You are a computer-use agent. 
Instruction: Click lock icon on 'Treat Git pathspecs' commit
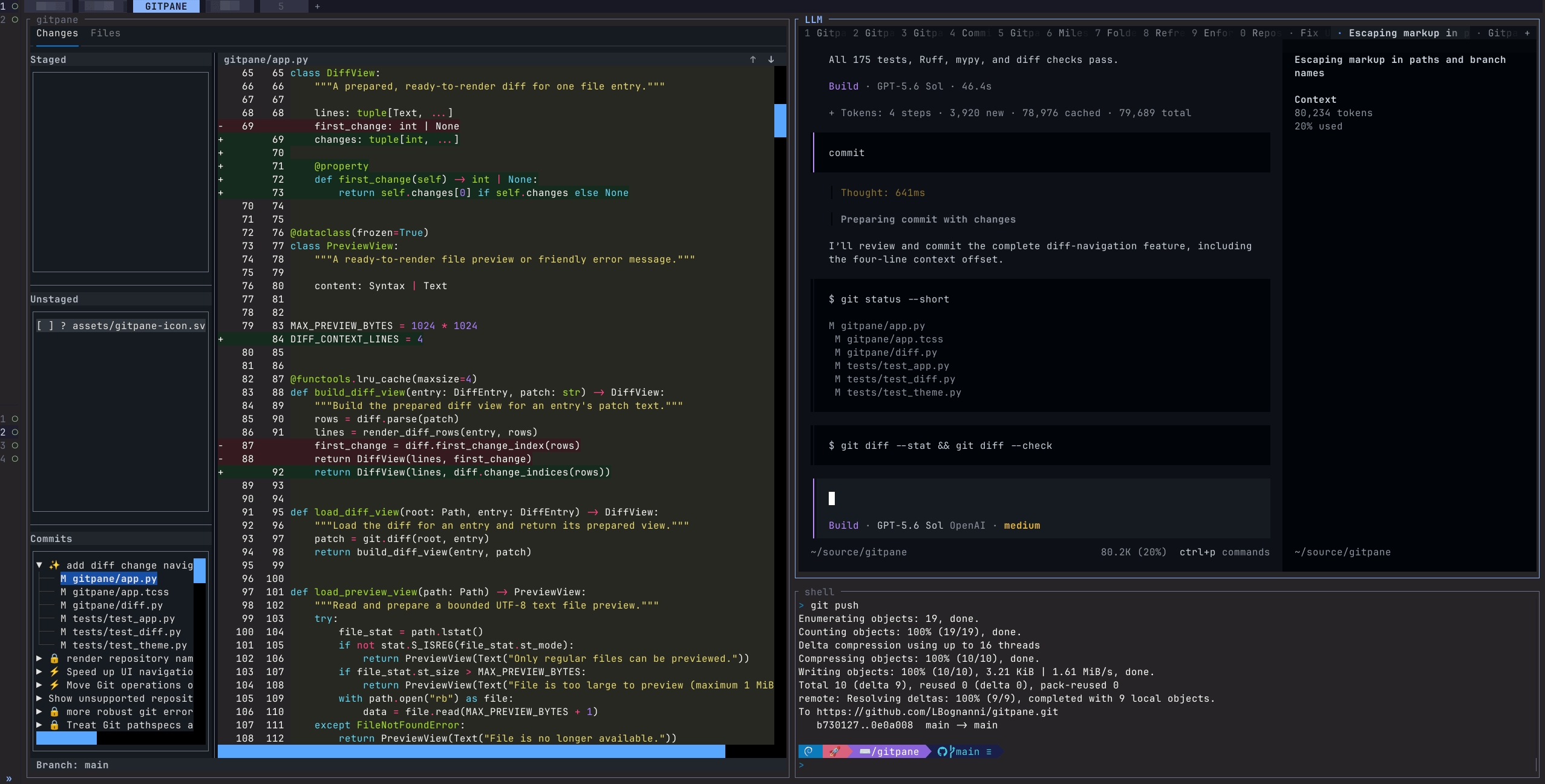(54, 725)
